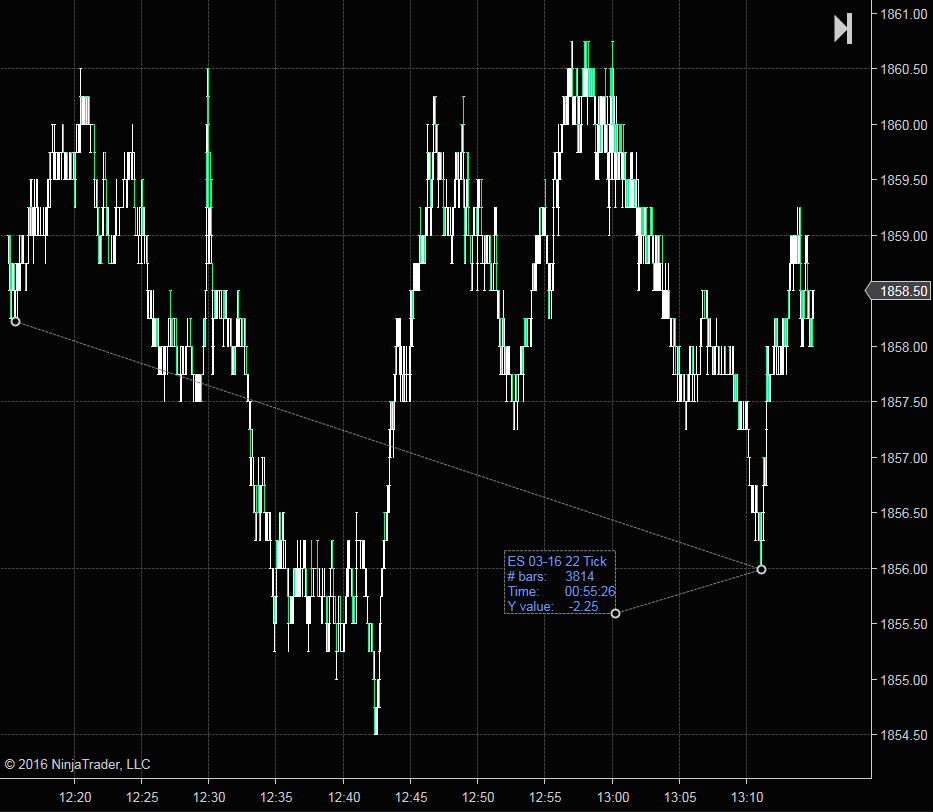This screenshot has width=933, height=812.
Task: Click the 12:30 time axis label
Action: (209, 797)
